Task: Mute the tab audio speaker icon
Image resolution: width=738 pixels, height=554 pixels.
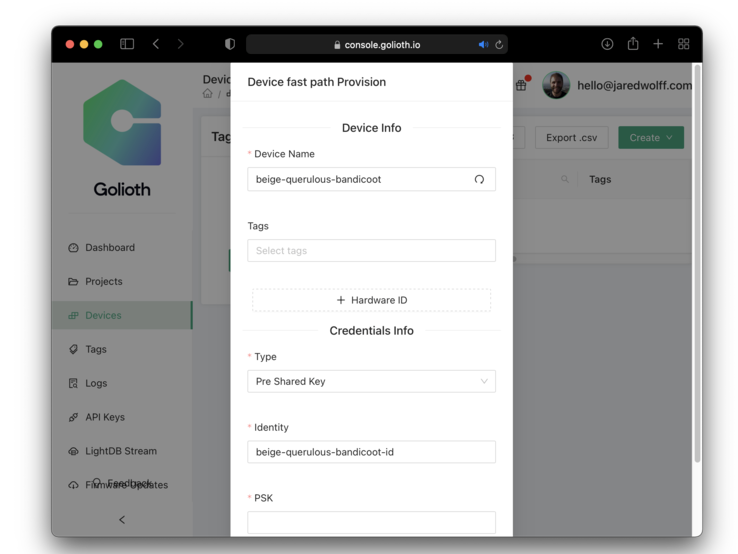Action: click(483, 45)
